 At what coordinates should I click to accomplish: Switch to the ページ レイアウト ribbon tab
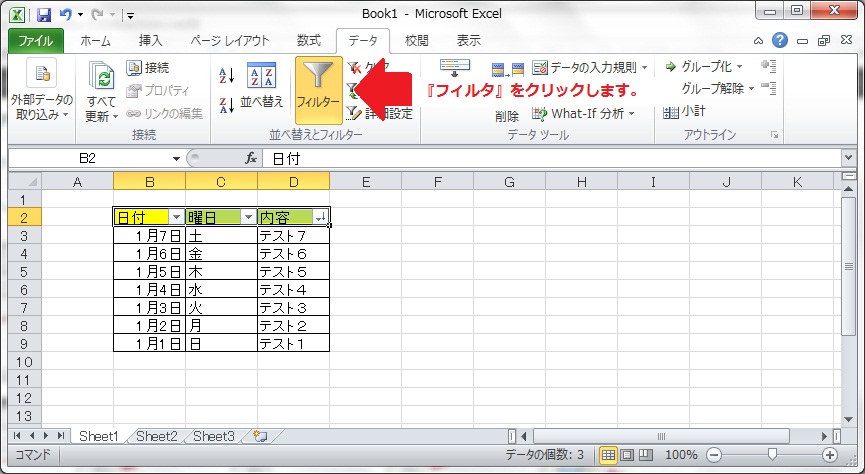[229, 41]
